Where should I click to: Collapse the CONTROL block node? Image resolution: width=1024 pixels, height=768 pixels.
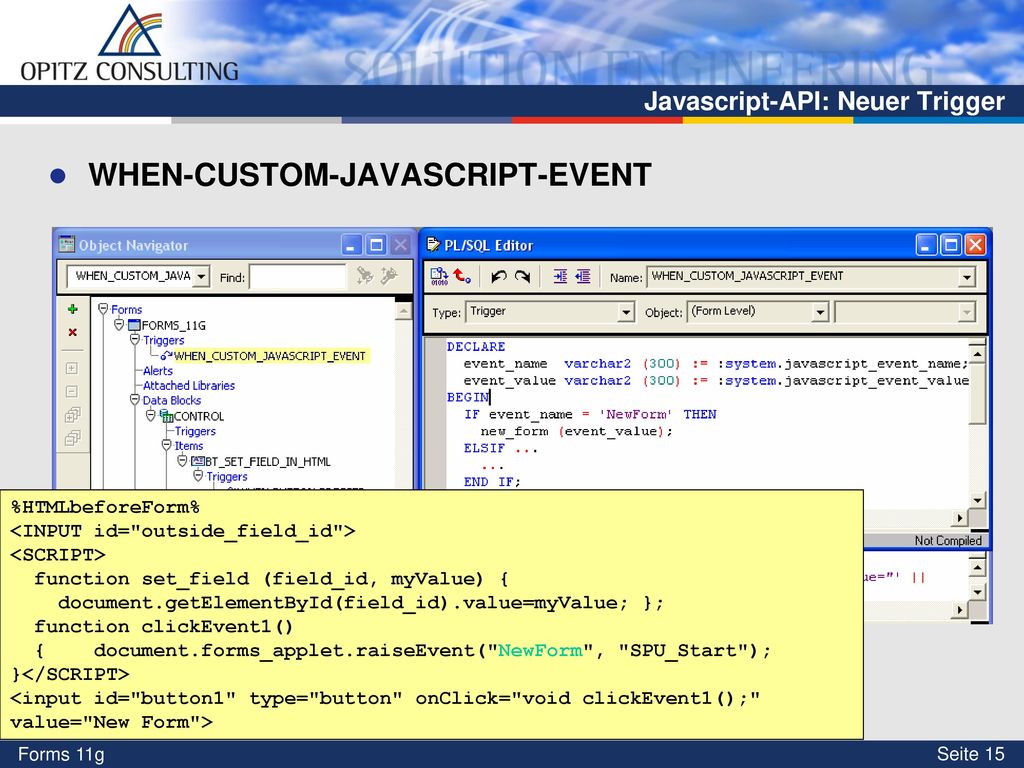(x=151, y=415)
